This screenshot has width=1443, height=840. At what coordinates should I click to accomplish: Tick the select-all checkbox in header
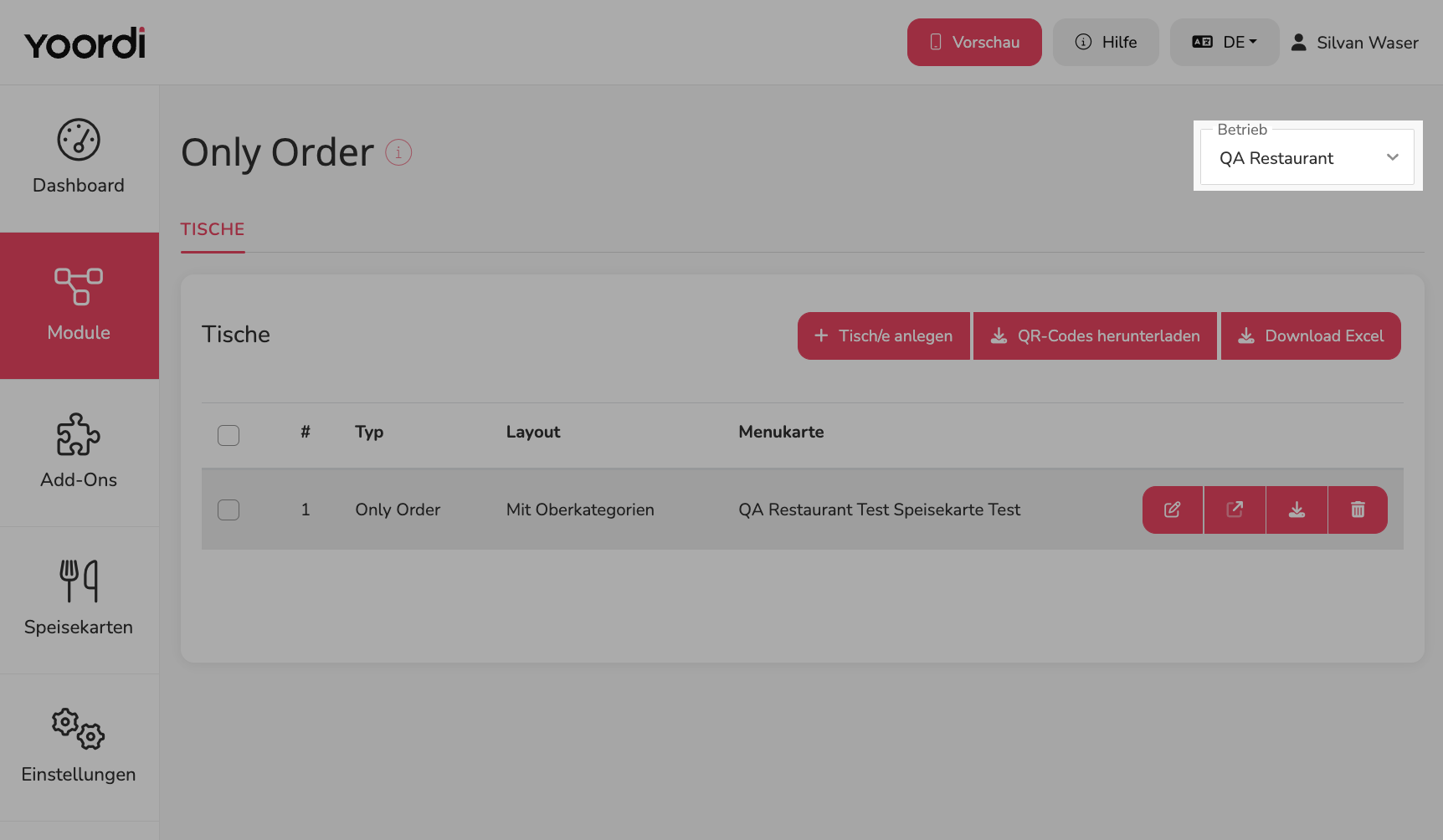coord(229,435)
